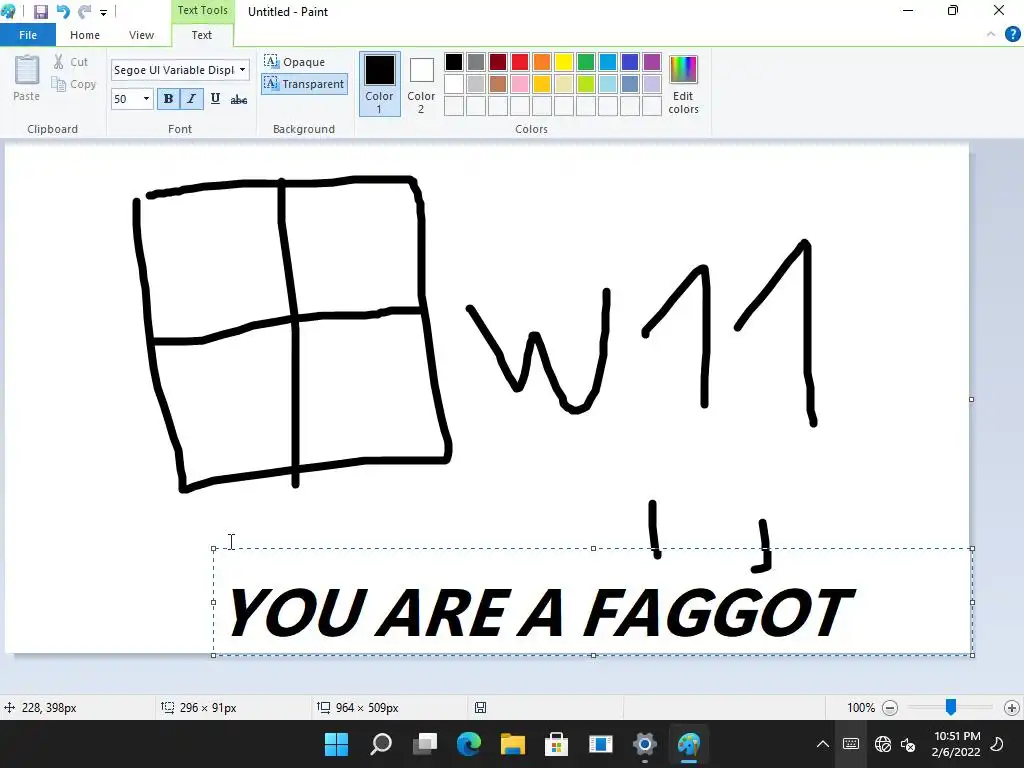Image resolution: width=1024 pixels, height=768 pixels.
Task: Click the Redo arrow icon
Action: pyautogui.click(x=84, y=12)
